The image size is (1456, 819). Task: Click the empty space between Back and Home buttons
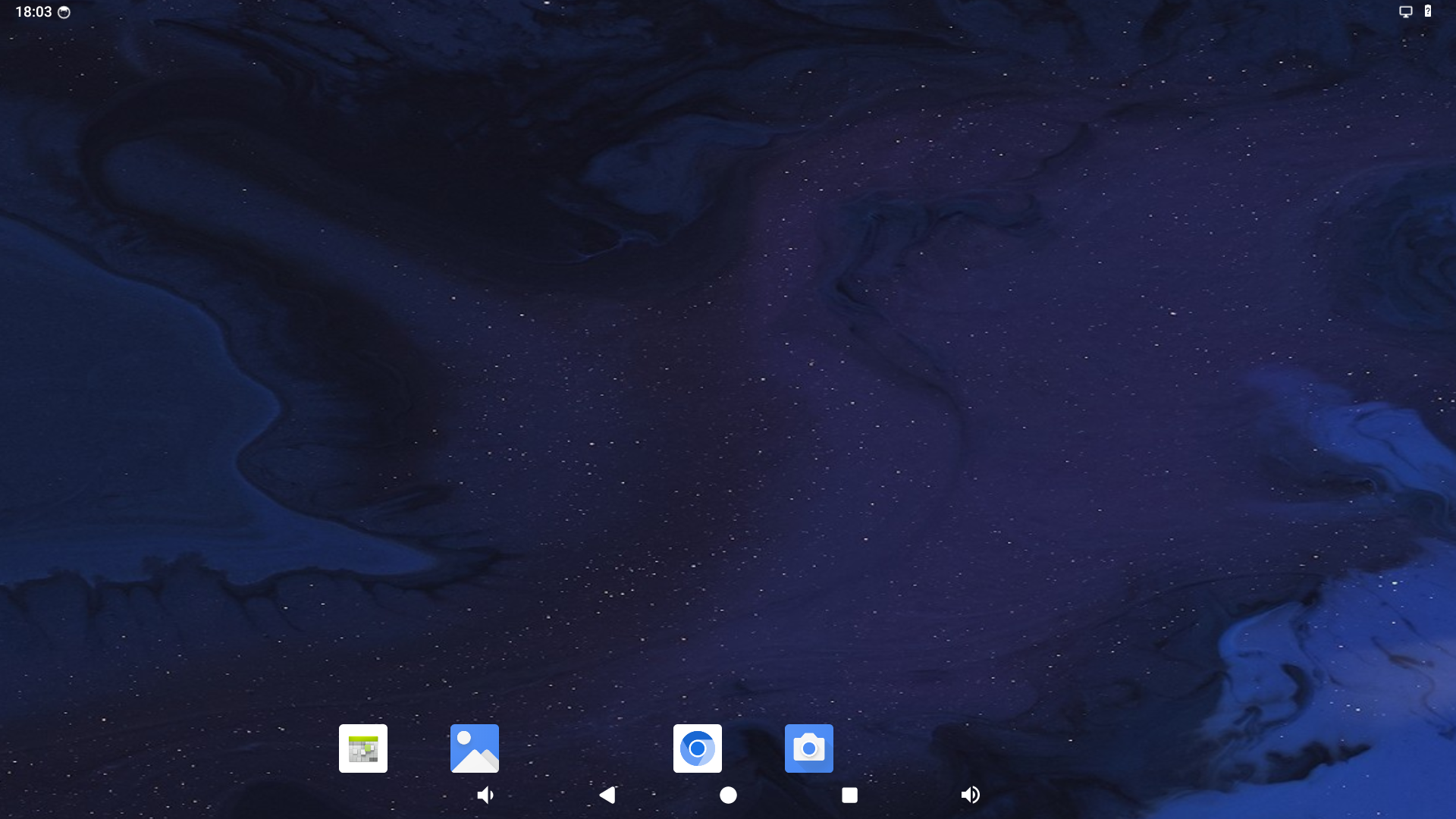click(667, 795)
